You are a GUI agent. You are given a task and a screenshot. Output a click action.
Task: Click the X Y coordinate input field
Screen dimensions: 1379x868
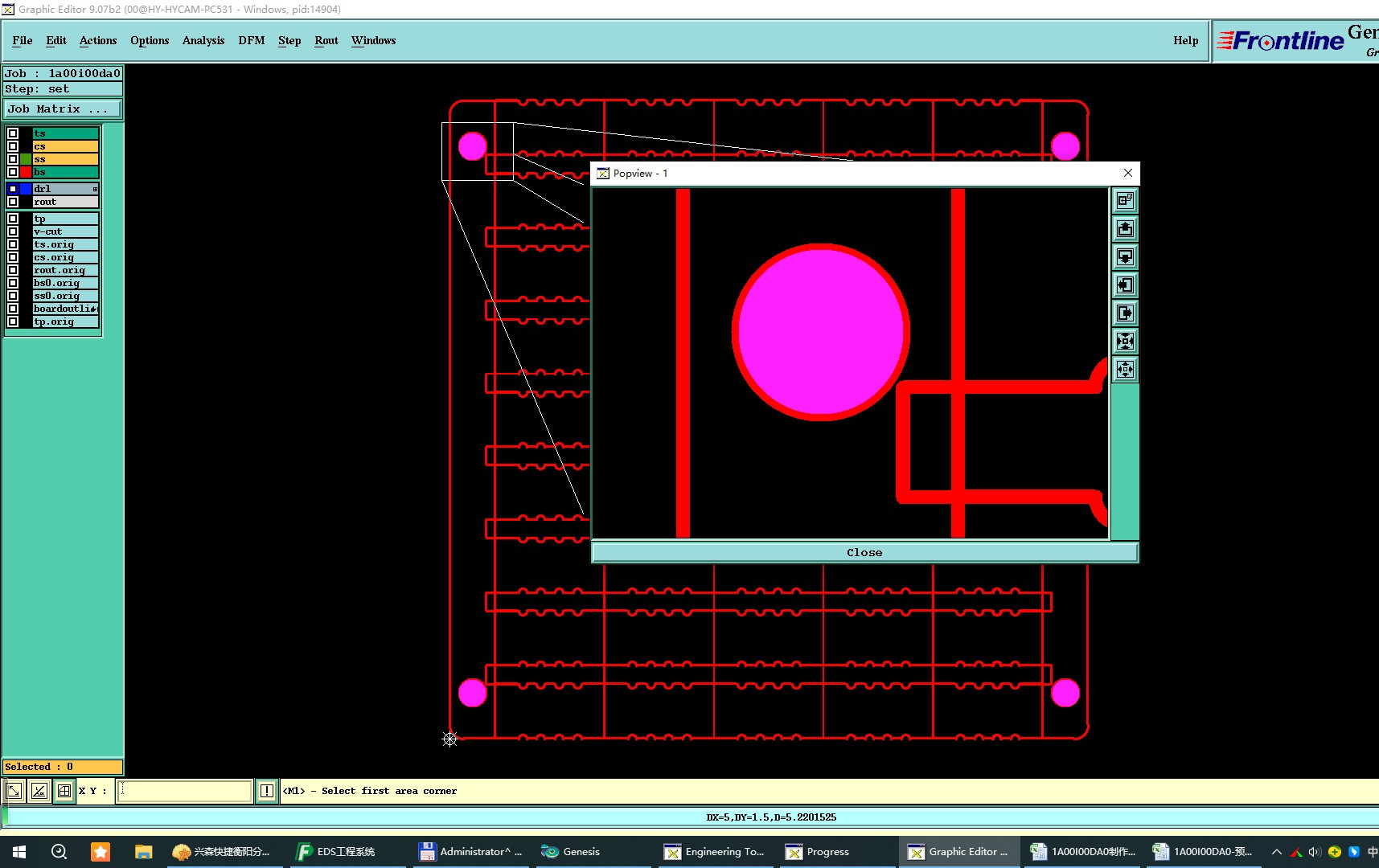click(185, 791)
